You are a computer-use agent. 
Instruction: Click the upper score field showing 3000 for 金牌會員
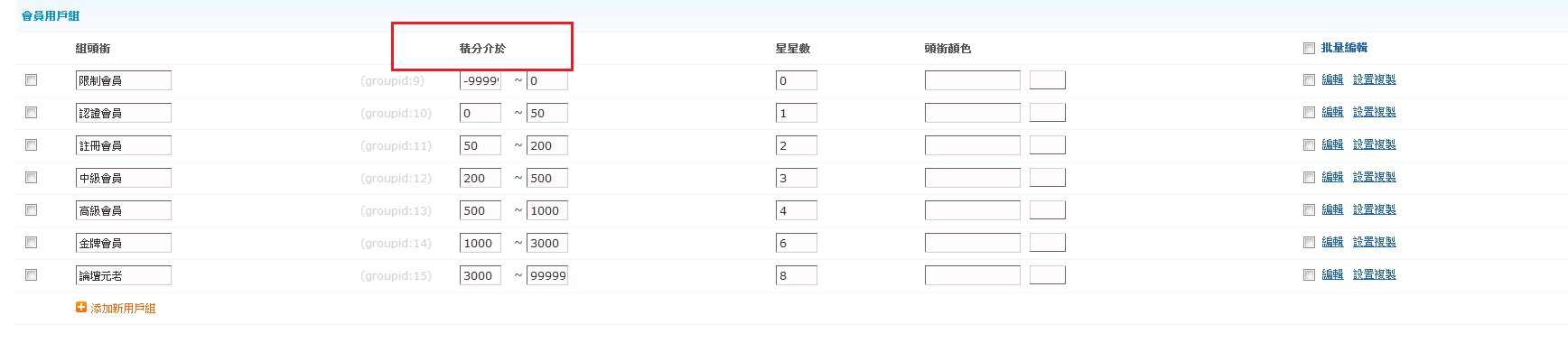point(547,243)
